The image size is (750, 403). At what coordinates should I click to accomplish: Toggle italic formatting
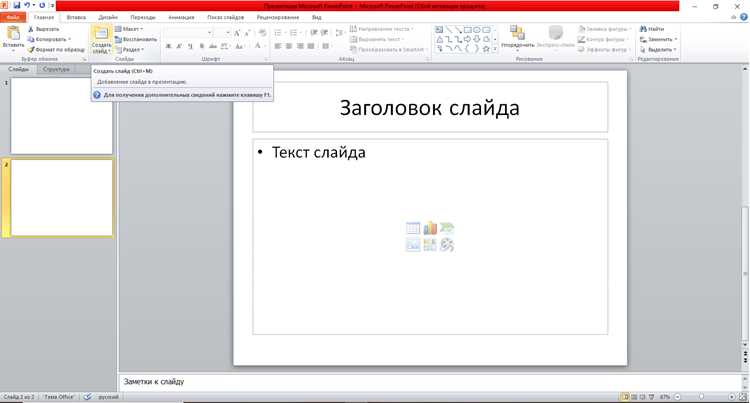[179, 46]
